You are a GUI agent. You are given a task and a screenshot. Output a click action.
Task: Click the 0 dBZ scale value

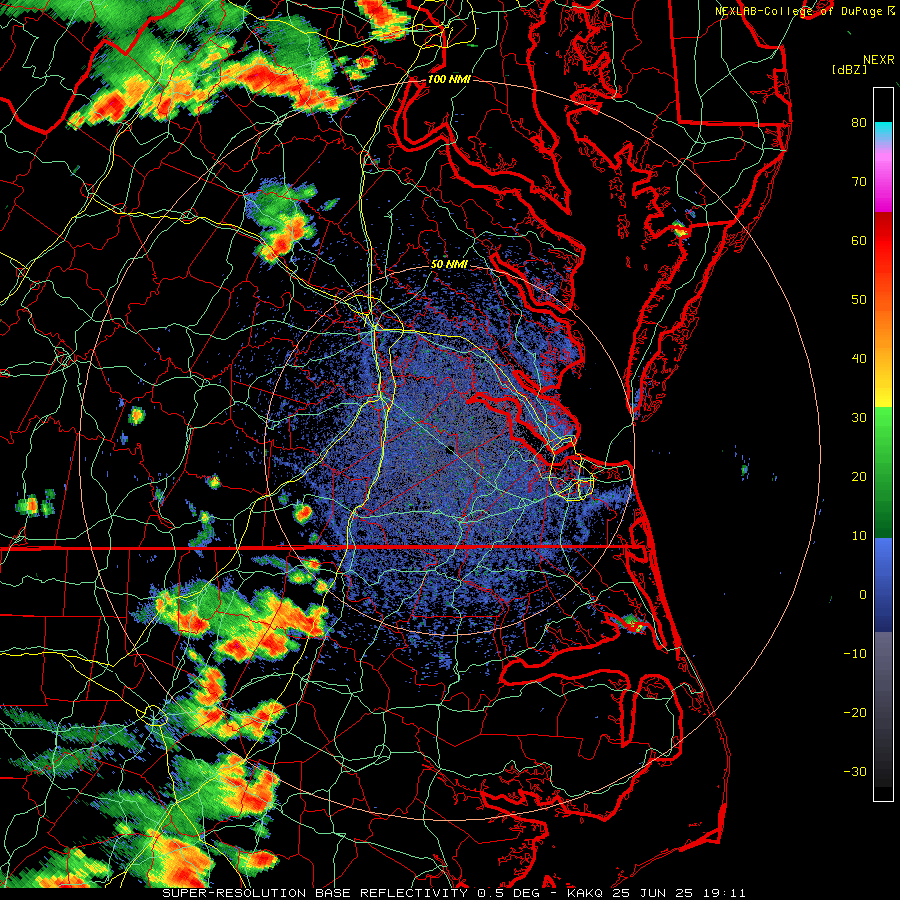coord(863,595)
